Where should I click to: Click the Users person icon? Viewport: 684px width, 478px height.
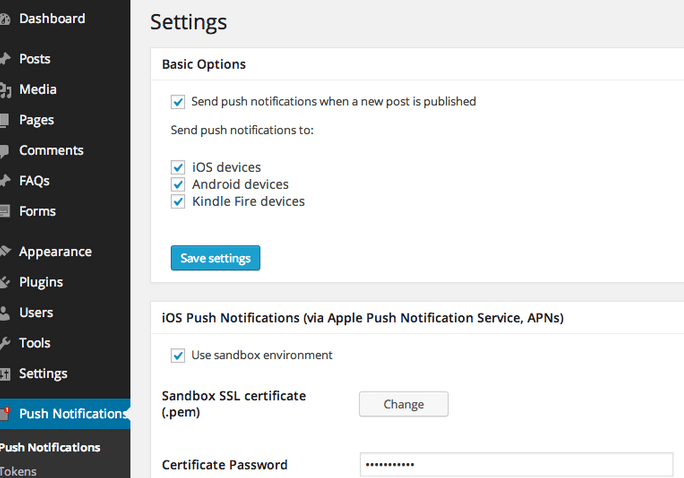(x=4, y=313)
